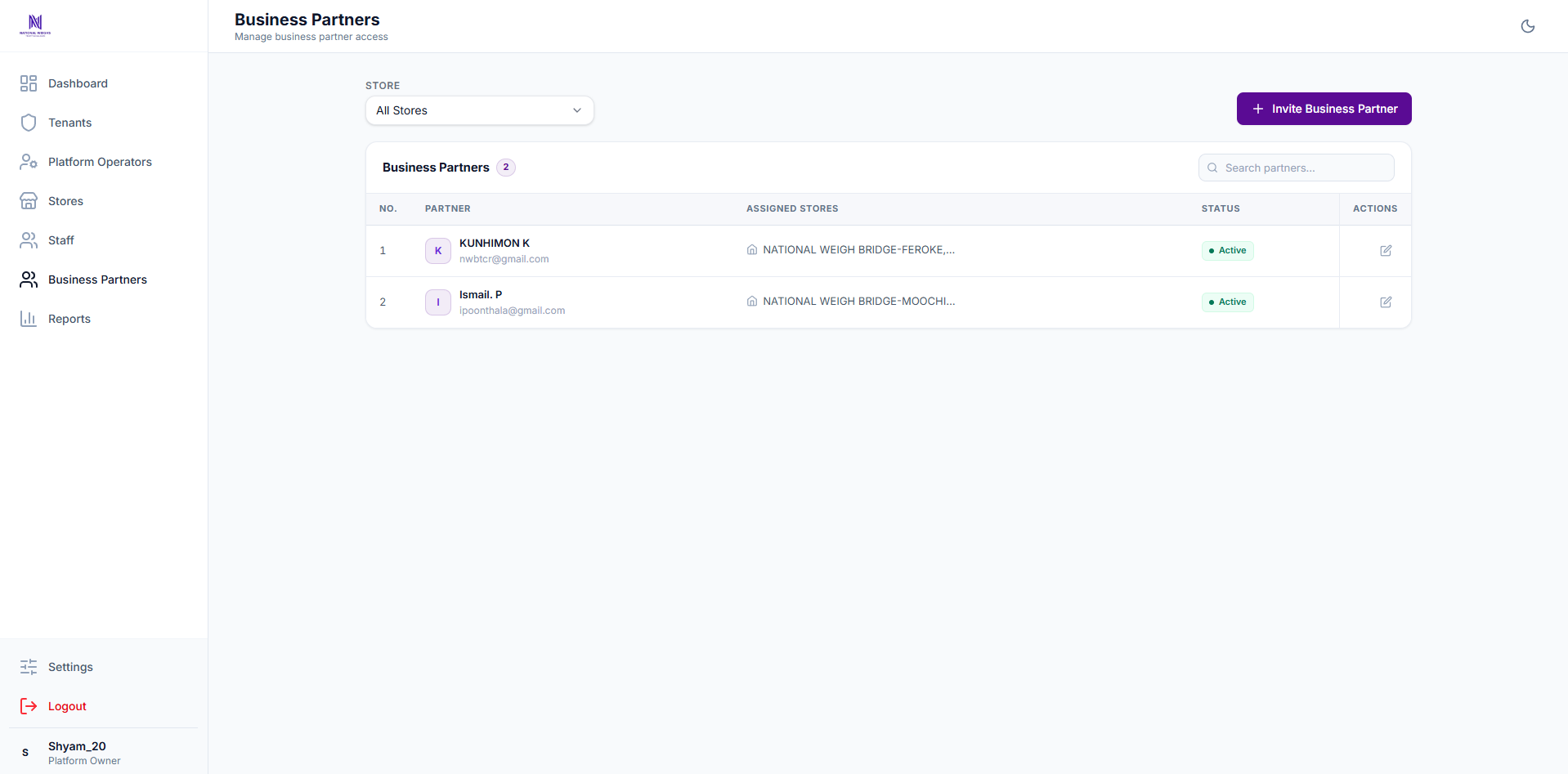Screen dimensions: 1568x774
Task: Edit partner KUNHIMON K
Action: 1386,251
